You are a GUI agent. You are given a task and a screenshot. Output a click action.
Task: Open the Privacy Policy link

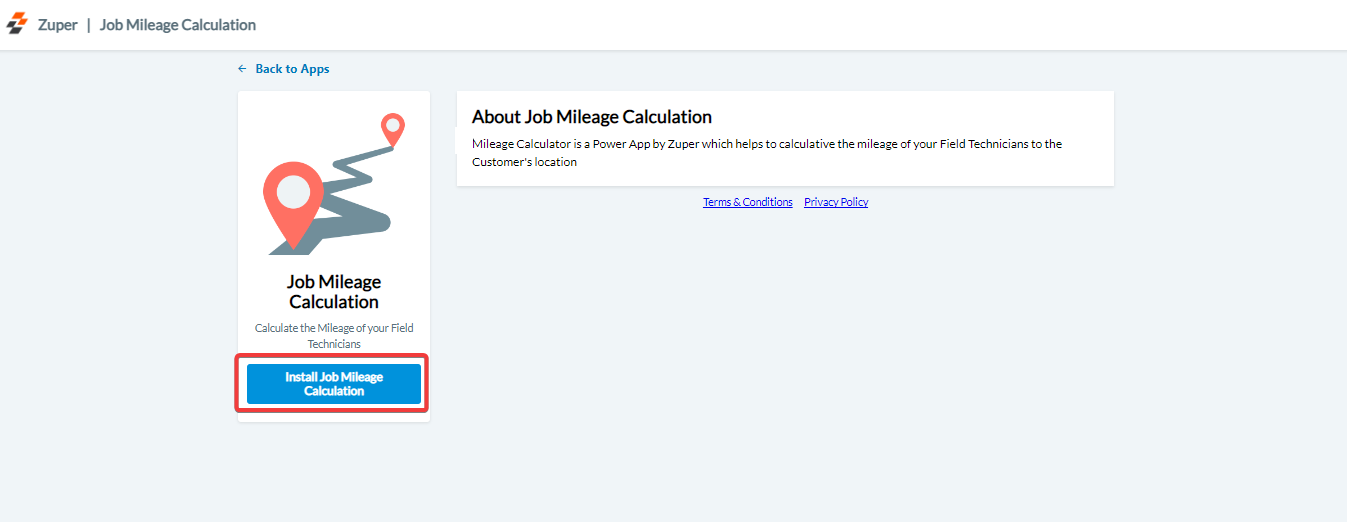click(x=836, y=202)
